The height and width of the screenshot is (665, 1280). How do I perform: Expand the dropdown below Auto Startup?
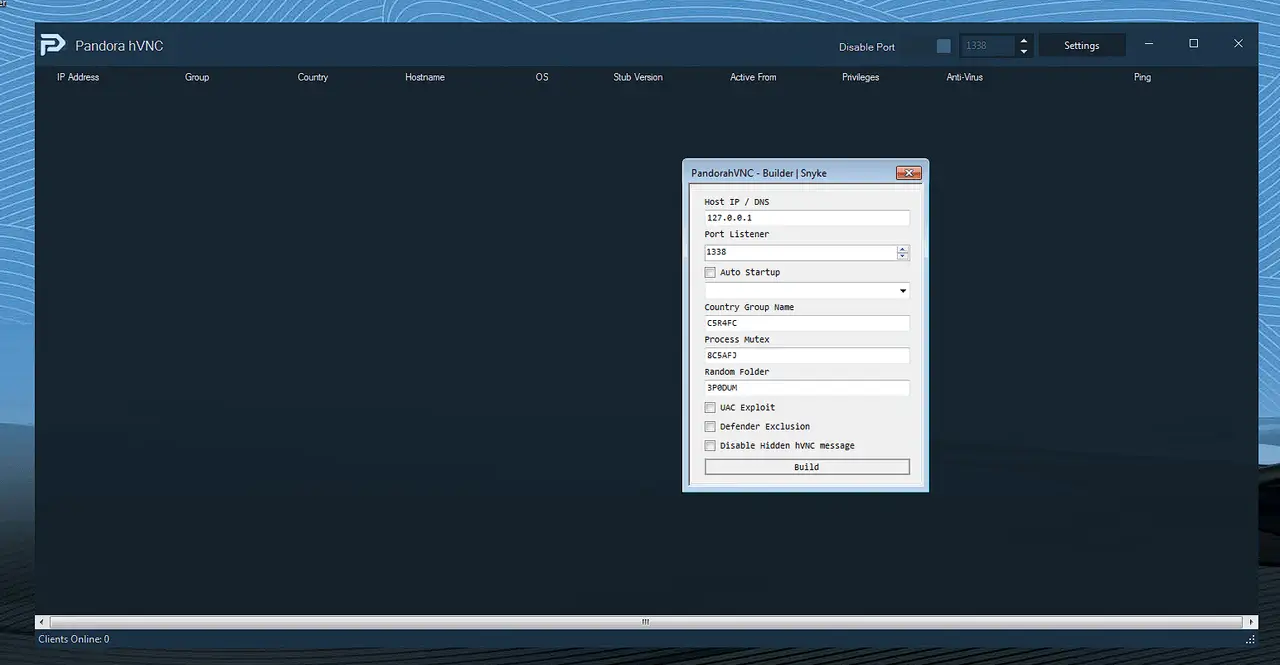coord(903,291)
